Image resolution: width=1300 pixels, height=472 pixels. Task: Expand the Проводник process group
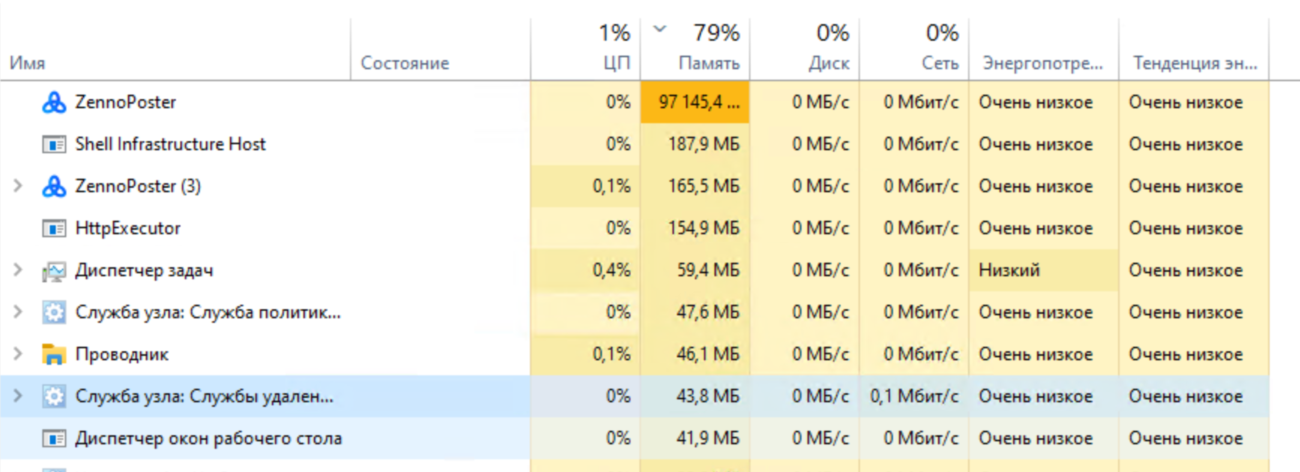point(16,354)
